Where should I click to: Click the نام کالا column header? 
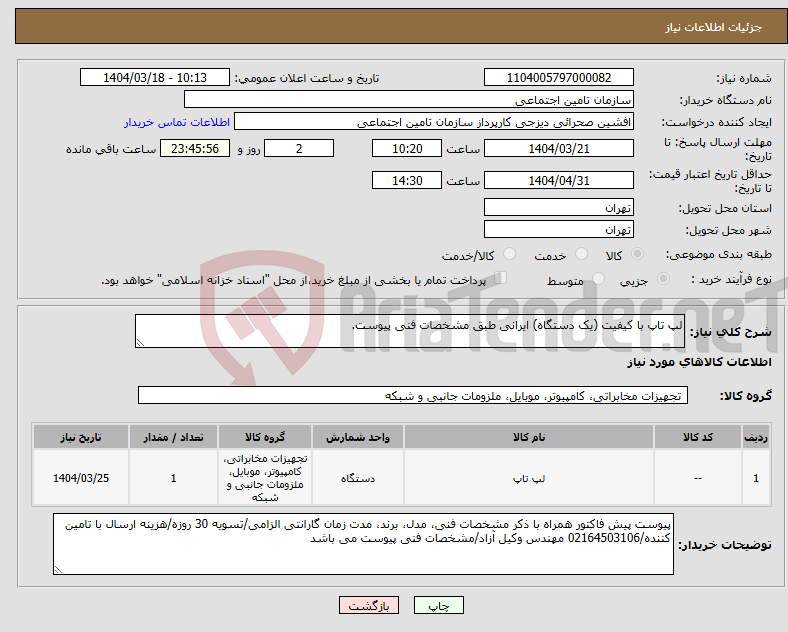529,437
